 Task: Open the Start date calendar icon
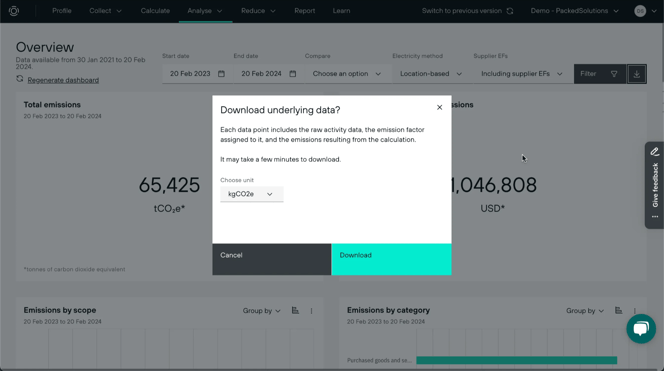coord(221,74)
